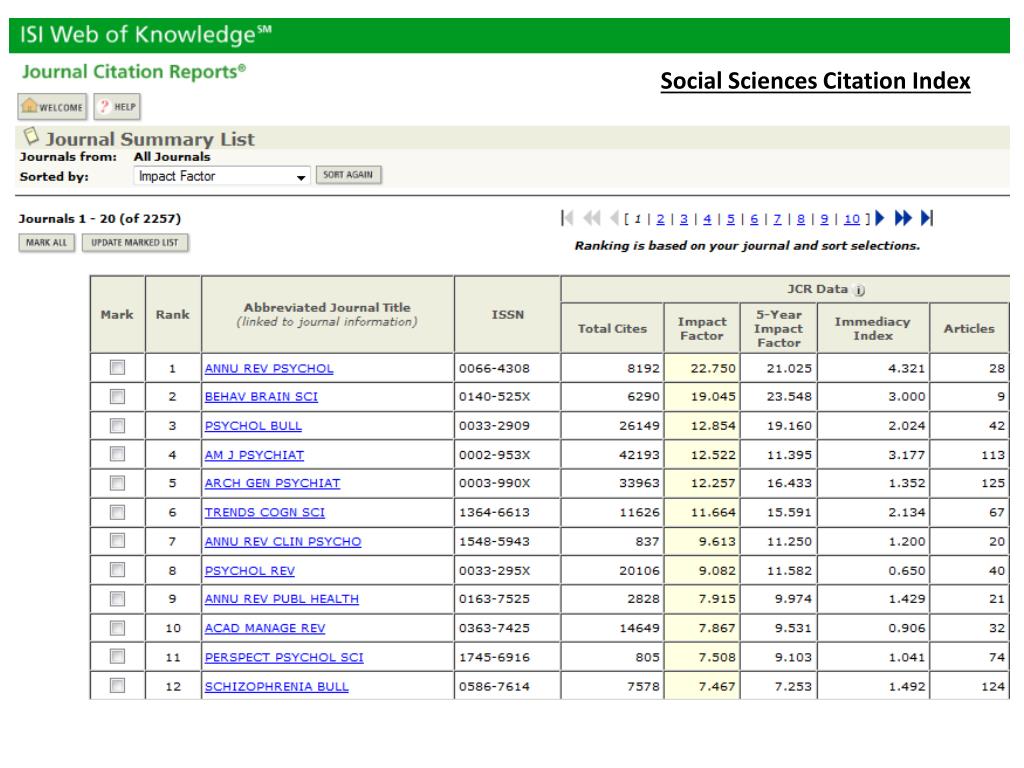Image resolution: width=1024 pixels, height=768 pixels.
Task: Open PERSPECT PSYCHOL SCI link
Action: point(284,658)
